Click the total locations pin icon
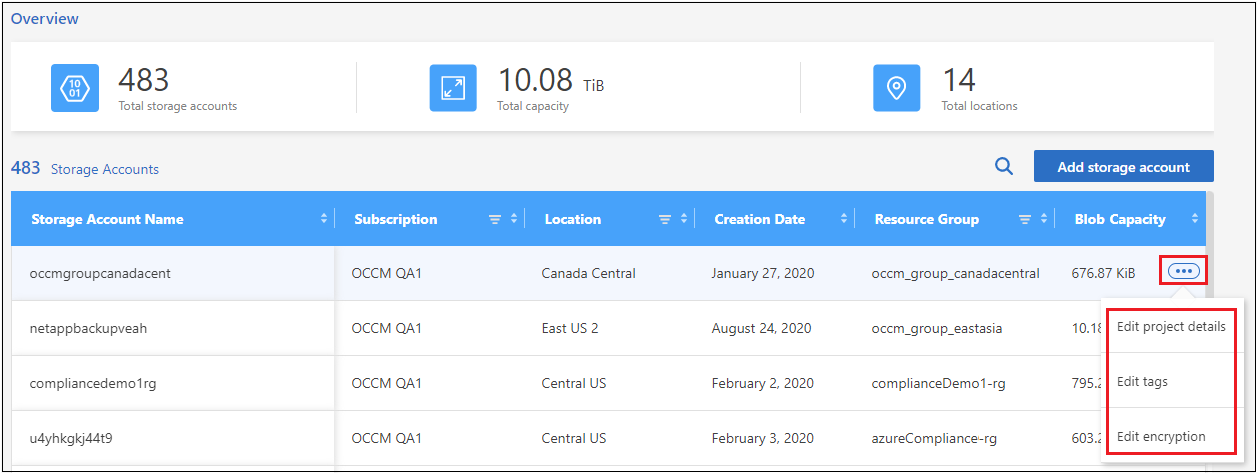The width and height of the screenshot is (1258, 474). click(x=897, y=88)
